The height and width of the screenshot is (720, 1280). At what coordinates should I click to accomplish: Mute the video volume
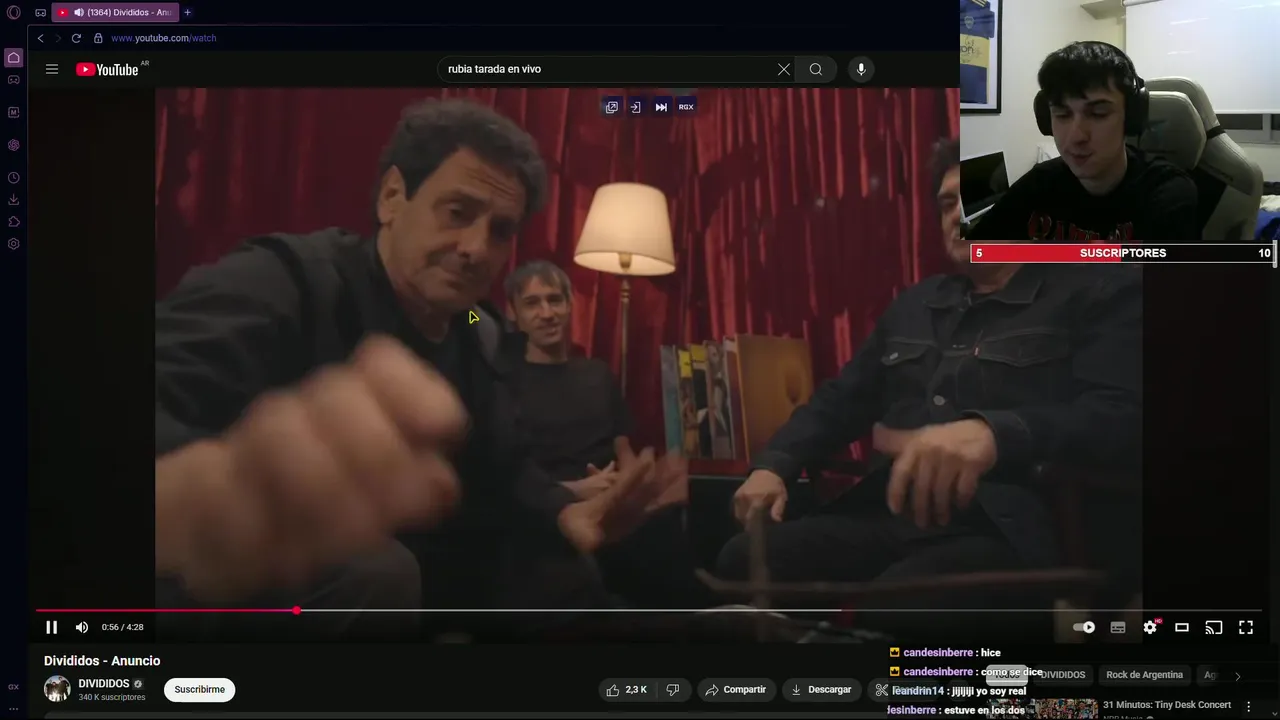(x=82, y=627)
